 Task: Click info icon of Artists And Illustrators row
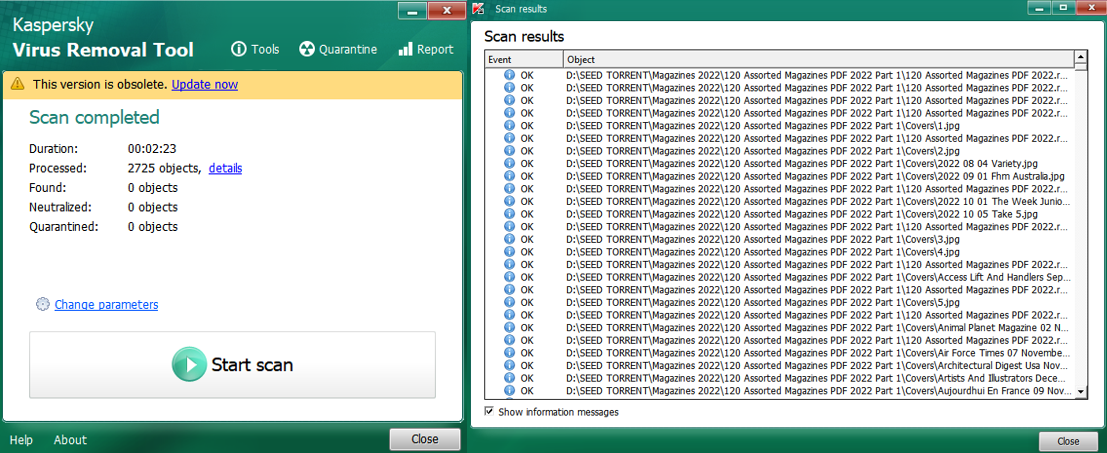click(509, 378)
